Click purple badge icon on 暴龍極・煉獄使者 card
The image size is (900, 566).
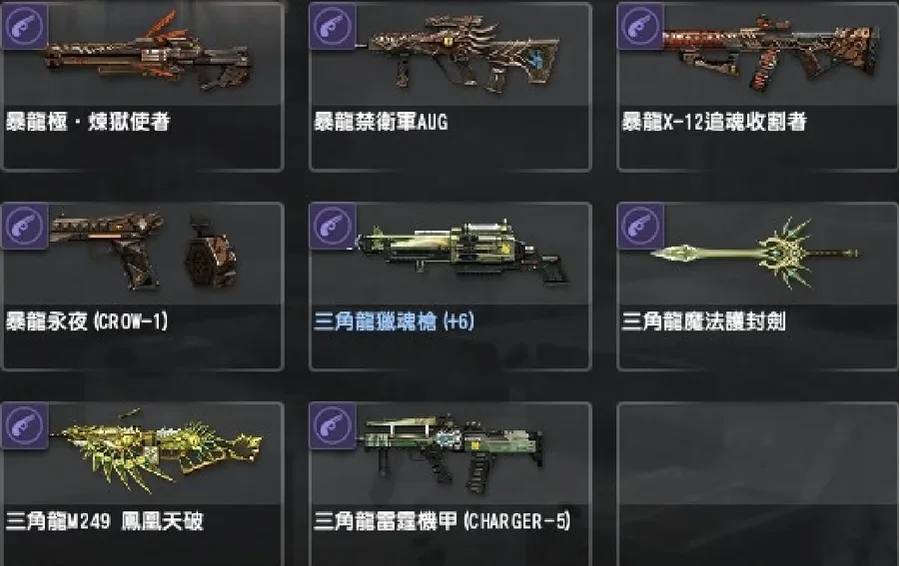click(25, 26)
